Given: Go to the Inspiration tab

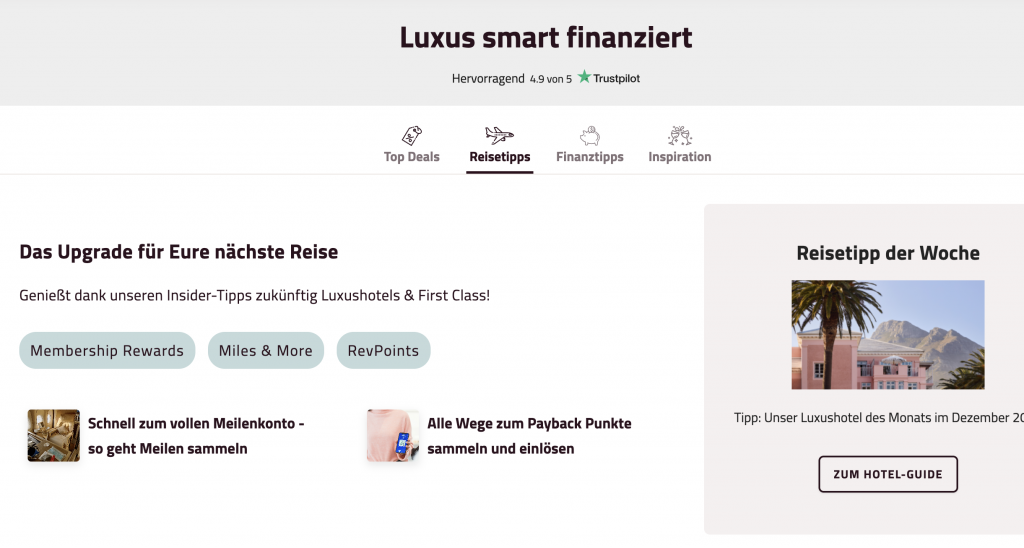Looking at the screenshot, I should [680, 157].
